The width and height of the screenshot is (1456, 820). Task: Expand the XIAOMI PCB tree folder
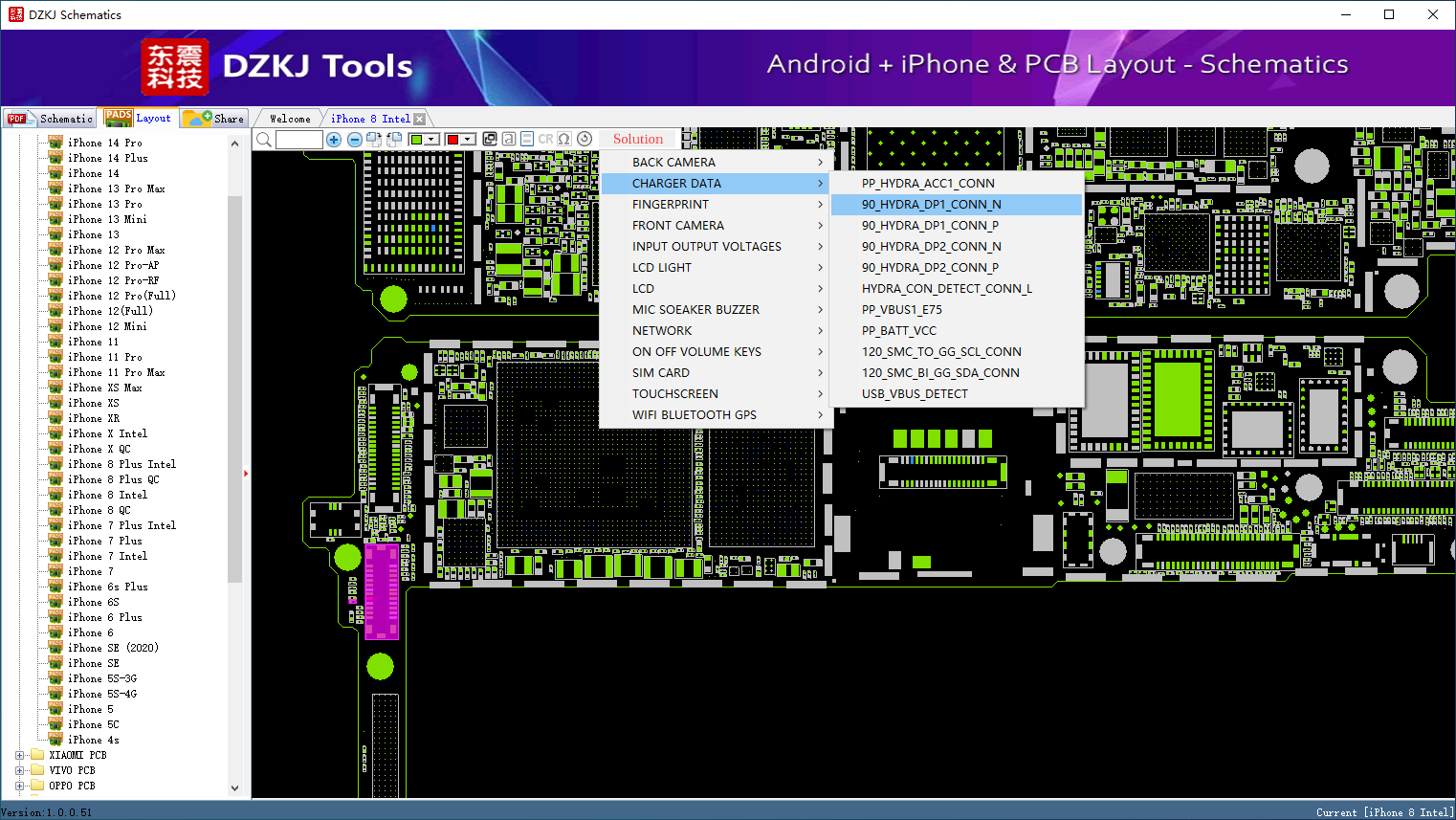click(20, 755)
